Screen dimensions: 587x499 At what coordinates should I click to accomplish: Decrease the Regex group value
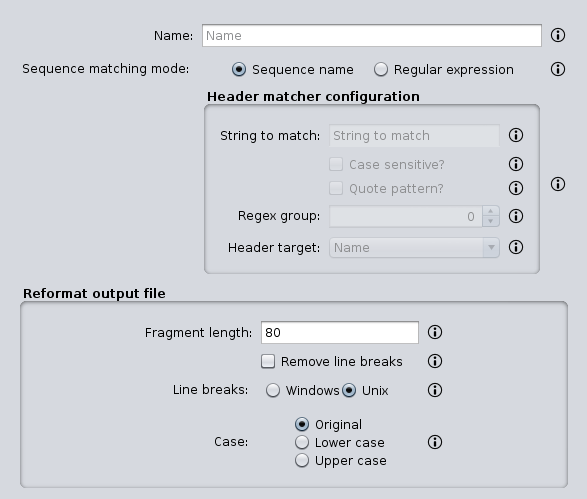(491, 221)
